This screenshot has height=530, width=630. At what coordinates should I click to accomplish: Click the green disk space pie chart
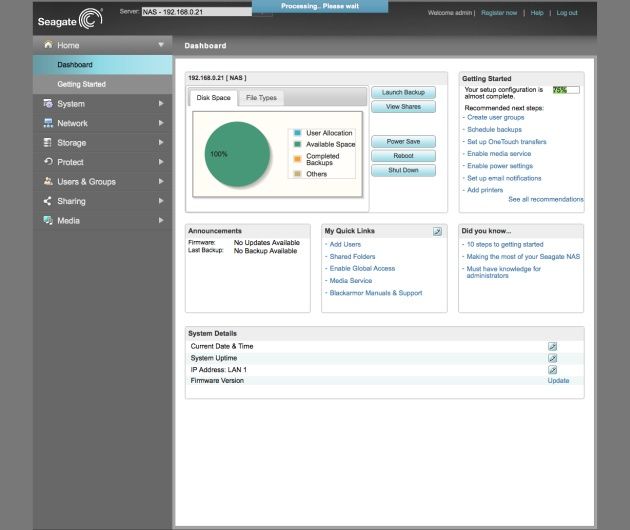click(237, 154)
